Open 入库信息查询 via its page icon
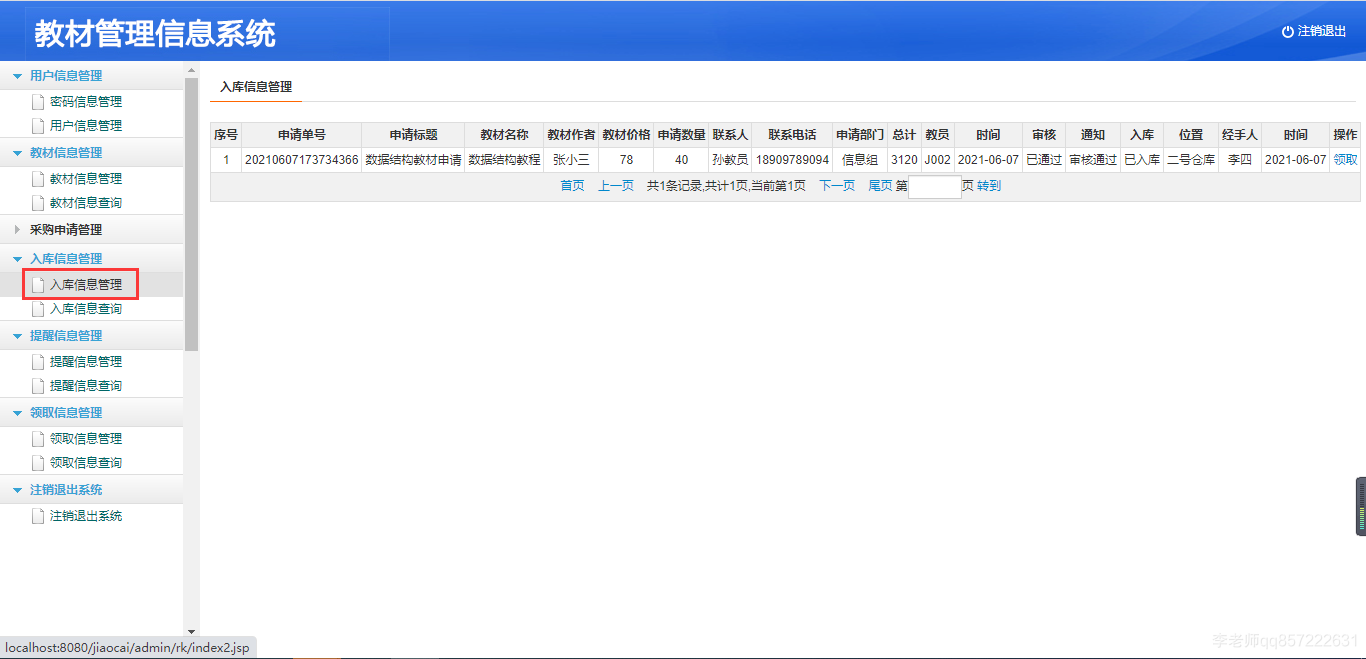1366x659 pixels. [37, 310]
